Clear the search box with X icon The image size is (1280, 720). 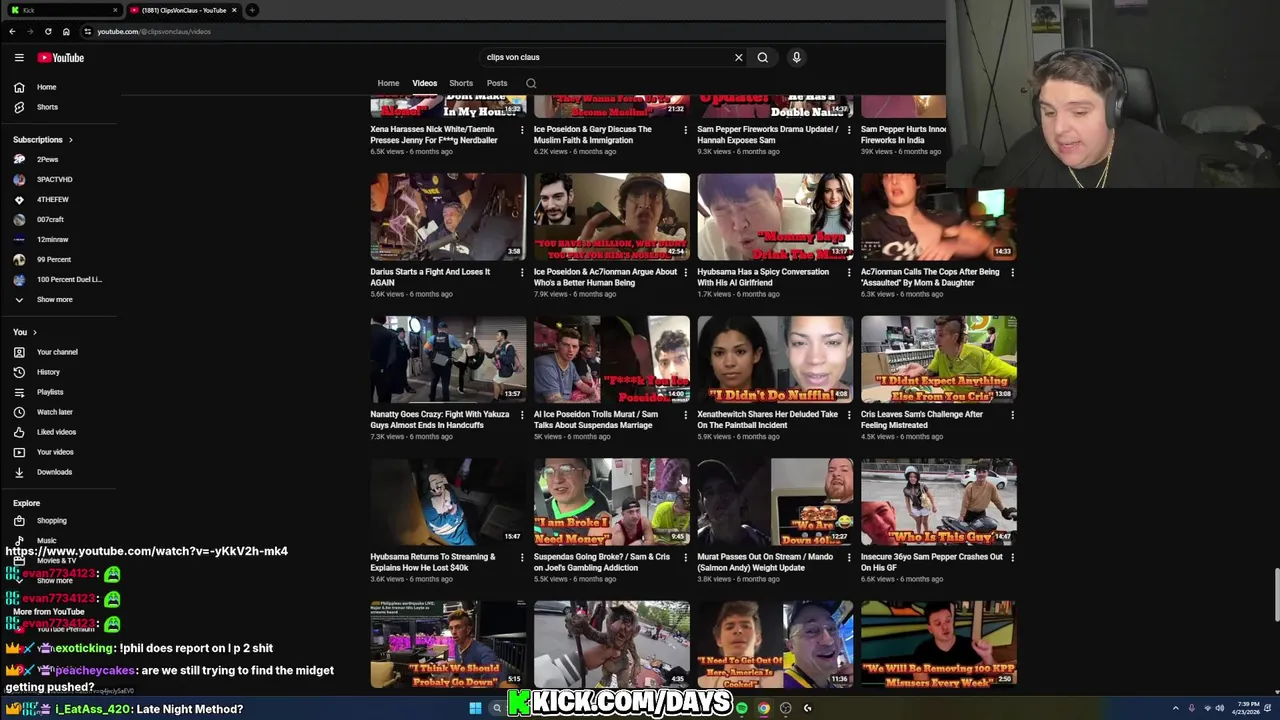(x=739, y=57)
